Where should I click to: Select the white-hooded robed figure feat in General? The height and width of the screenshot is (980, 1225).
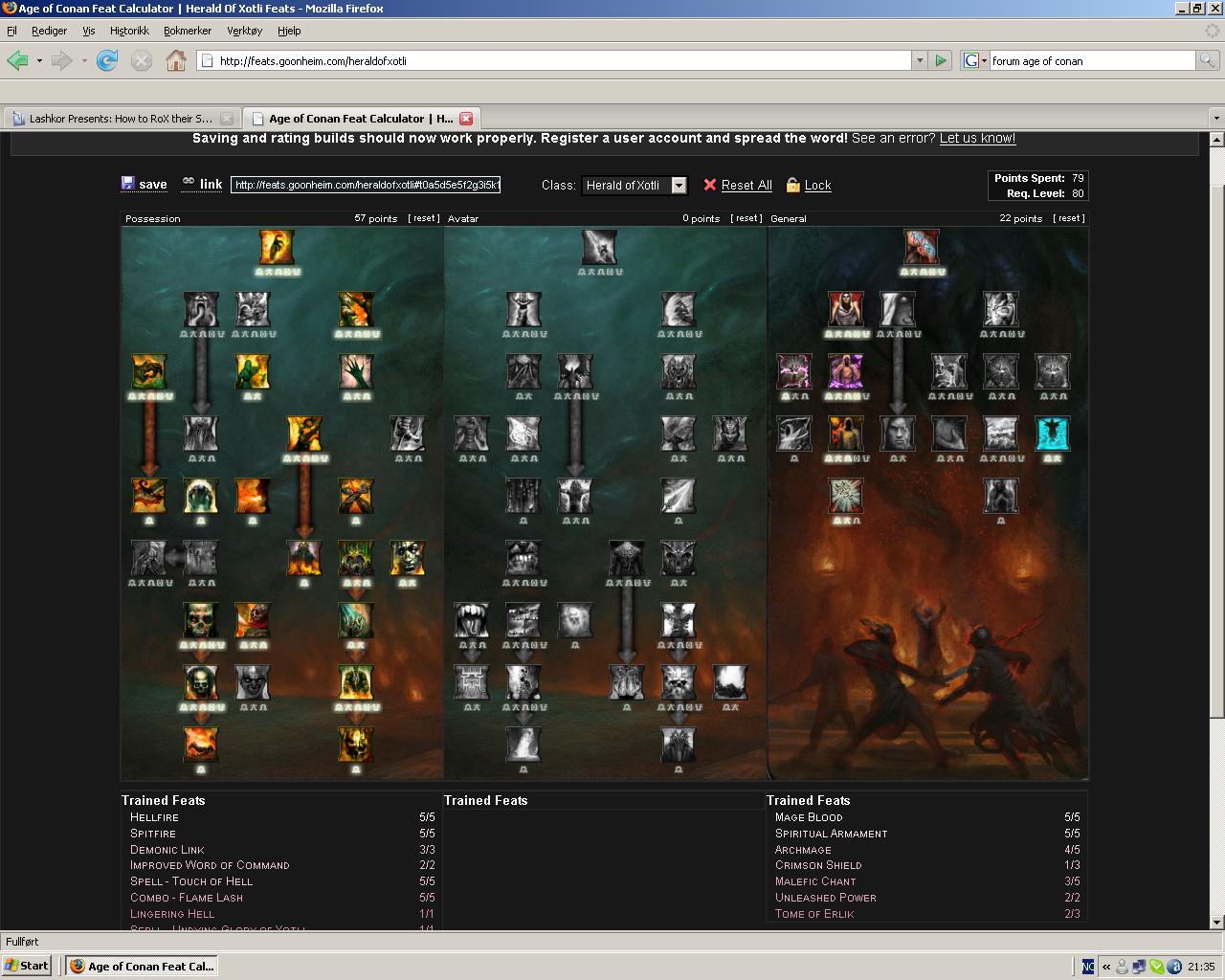846,309
